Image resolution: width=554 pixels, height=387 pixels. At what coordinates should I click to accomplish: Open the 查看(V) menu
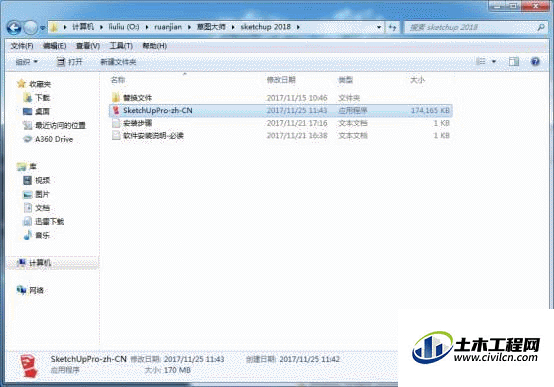(88, 46)
